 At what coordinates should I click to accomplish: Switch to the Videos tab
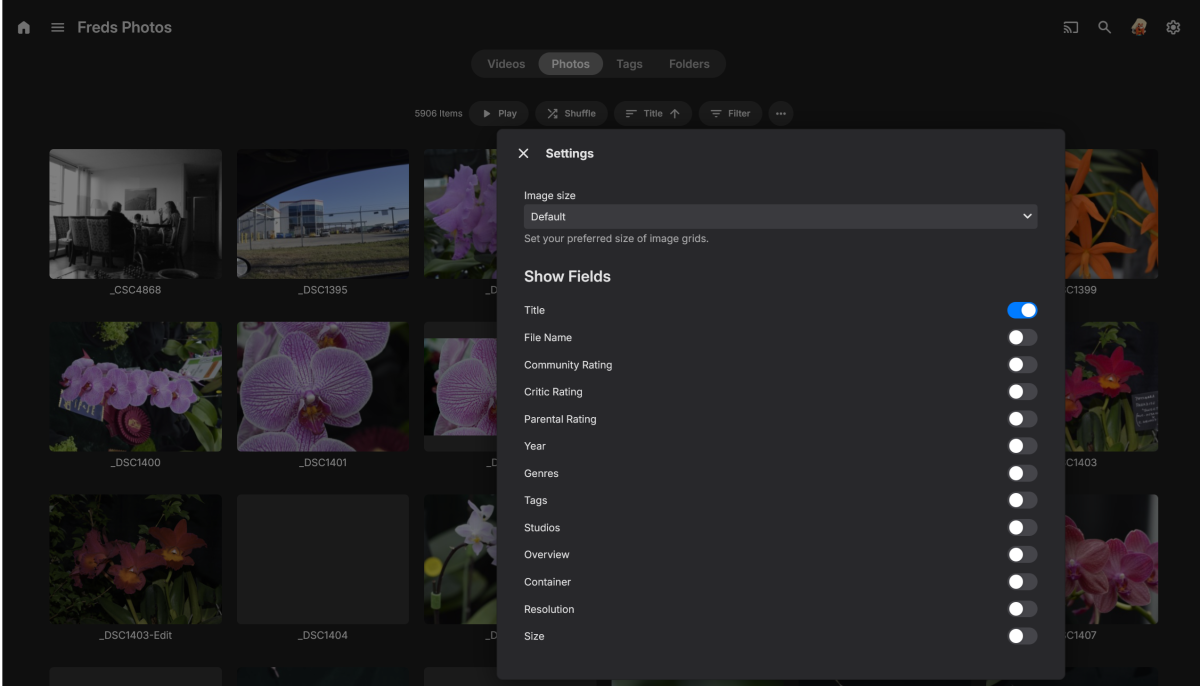click(x=506, y=64)
